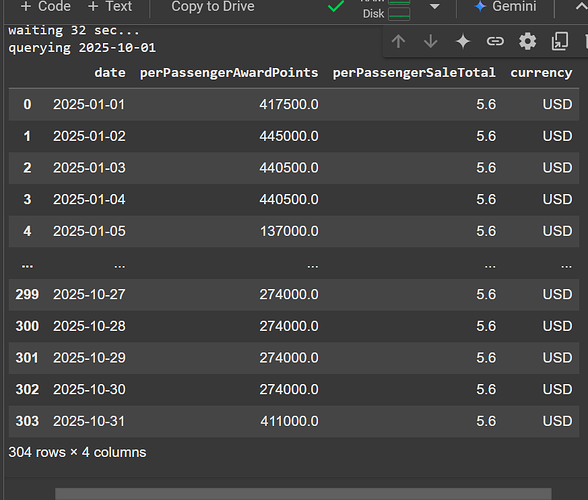The height and width of the screenshot is (500, 588).
Task: Click the green connected checkmark icon
Action: (x=336, y=6)
